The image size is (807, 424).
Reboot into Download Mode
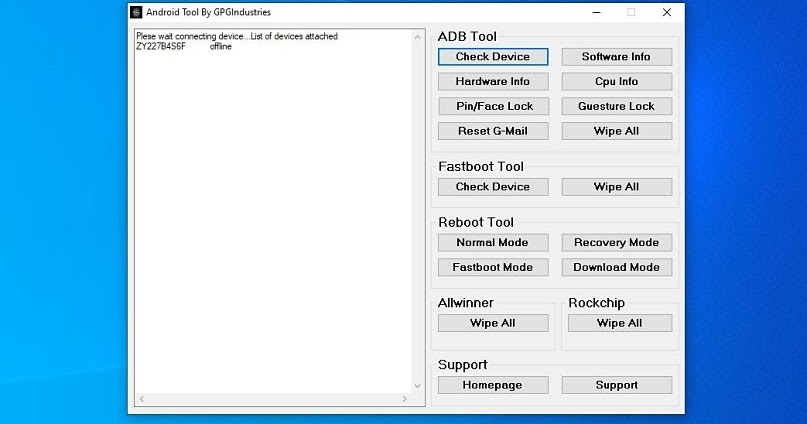pyautogui.click(x=617, y=267)
